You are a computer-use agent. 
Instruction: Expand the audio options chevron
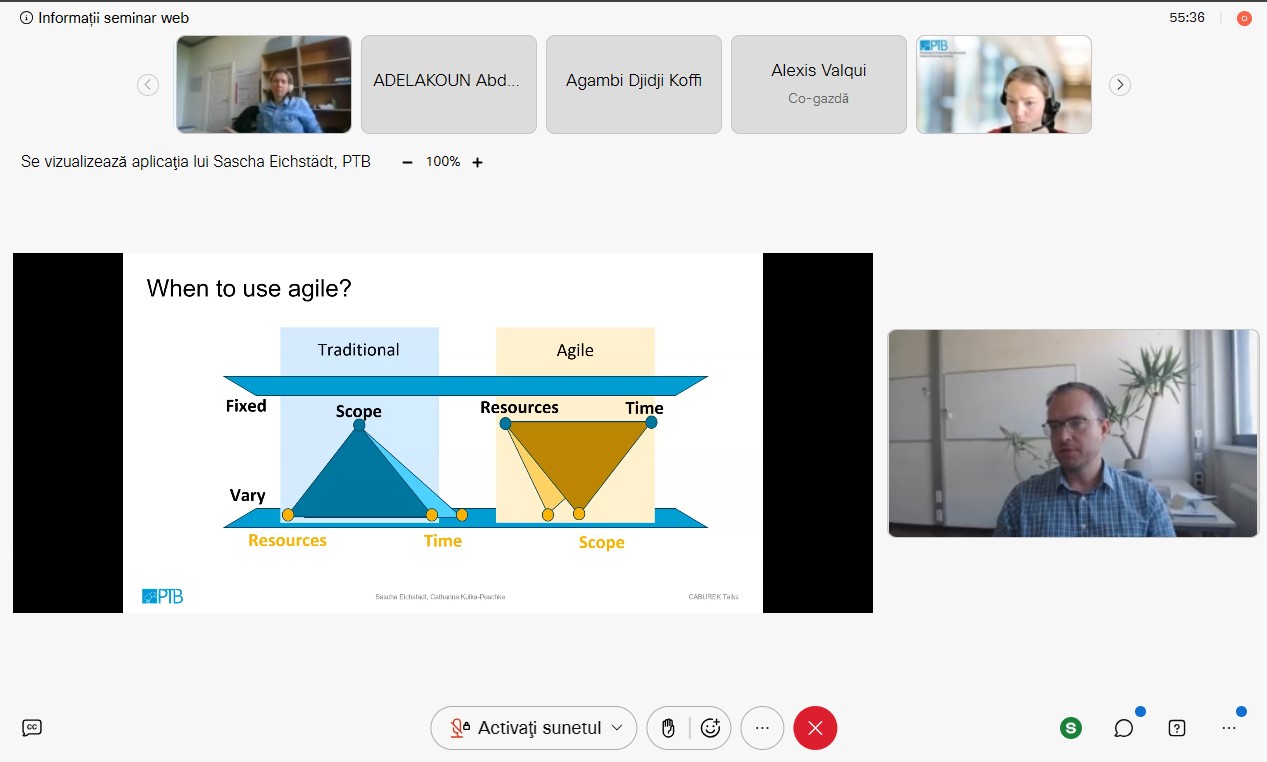coord(617,728)
